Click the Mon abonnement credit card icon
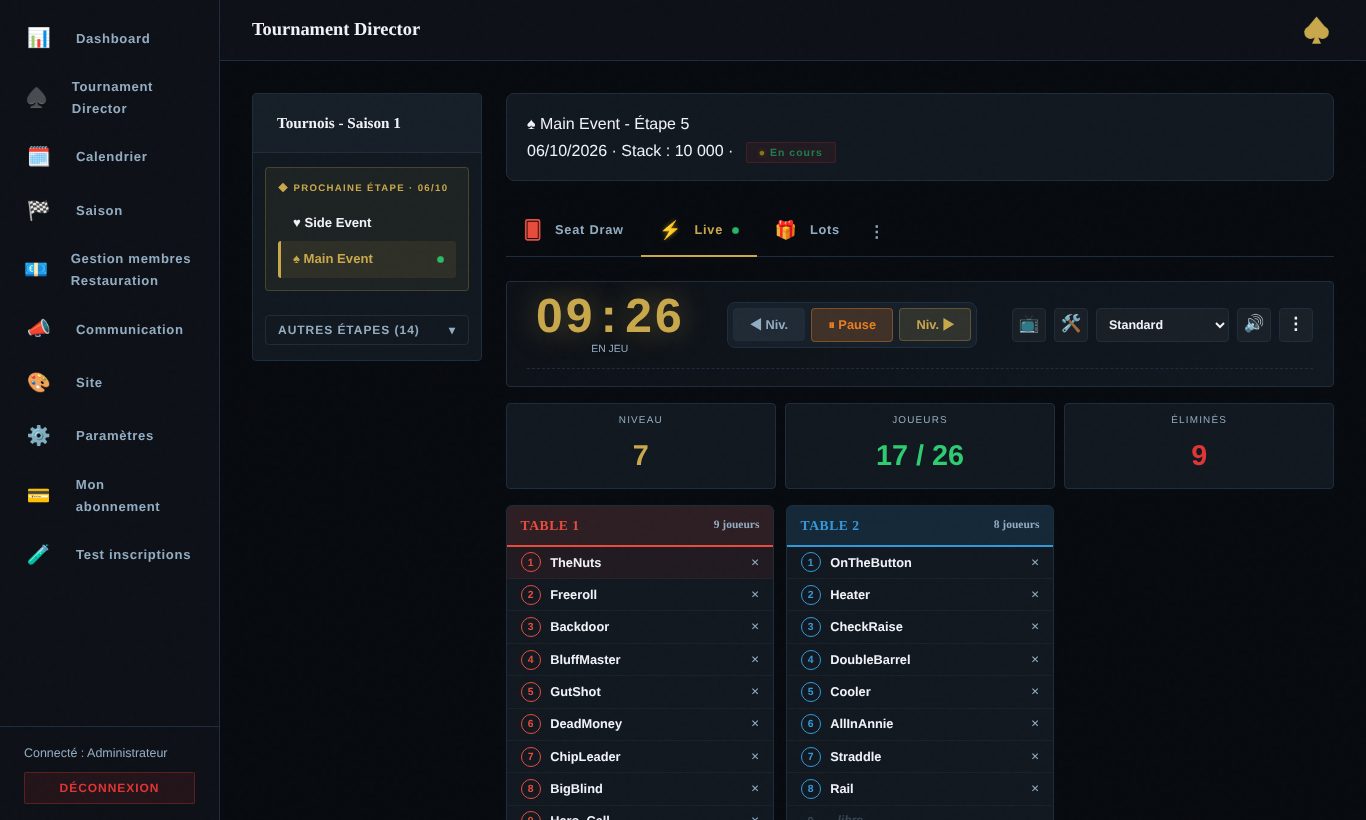Image resolution: width=1366 pixels, height=820 pixels. coord(38,495)
